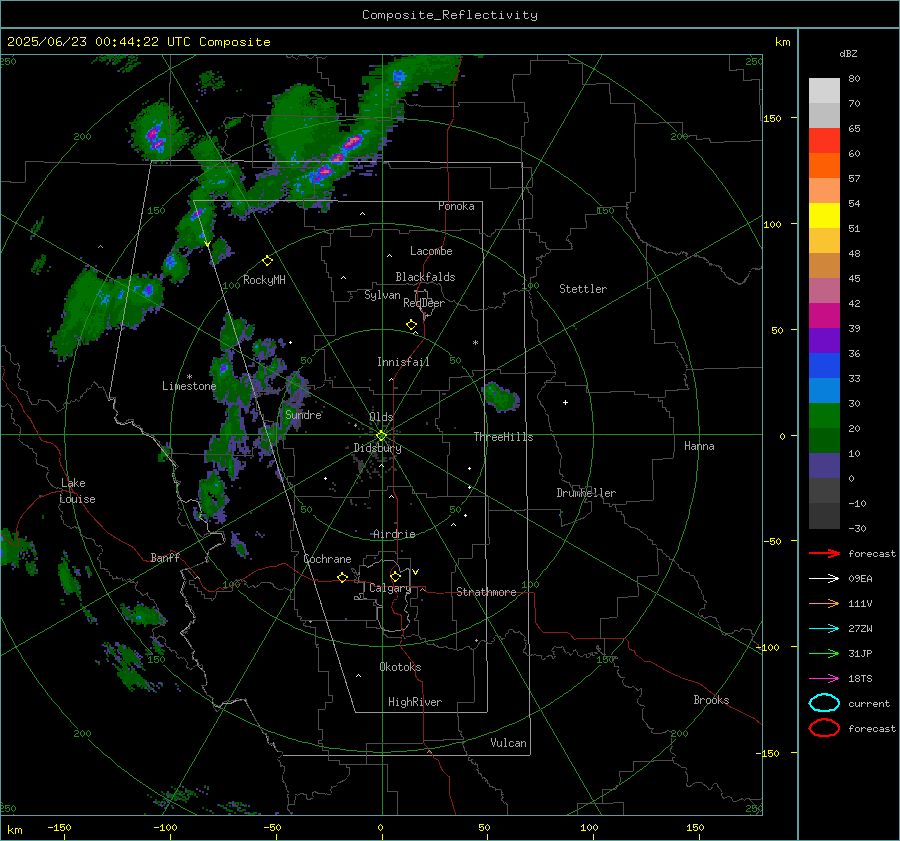
Task: Pick the light-gray swatch between 80 and 70 dBZ
Action: [824, 90]
